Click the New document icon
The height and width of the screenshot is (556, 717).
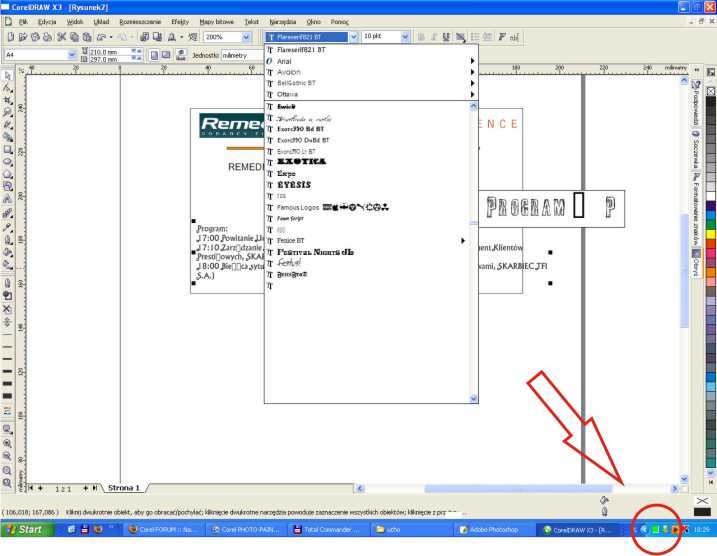point(9,36)
